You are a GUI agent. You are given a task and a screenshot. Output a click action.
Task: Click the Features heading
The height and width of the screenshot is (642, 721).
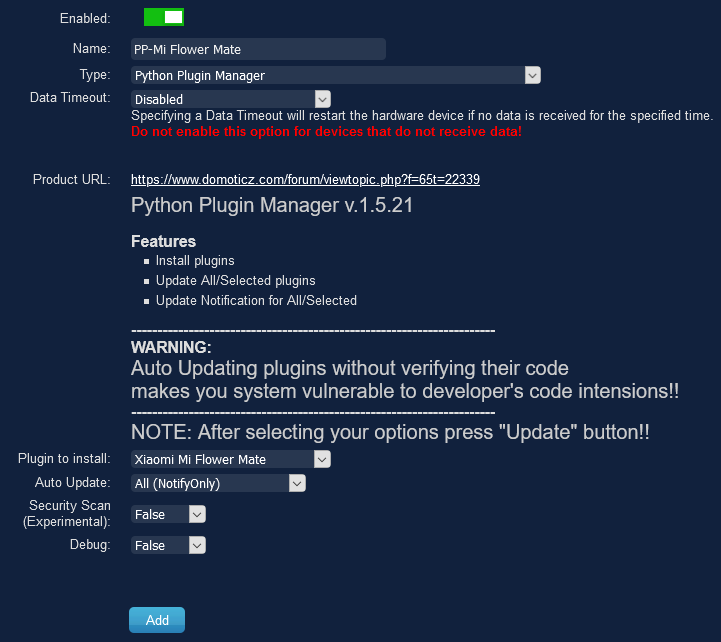point(163,241)
